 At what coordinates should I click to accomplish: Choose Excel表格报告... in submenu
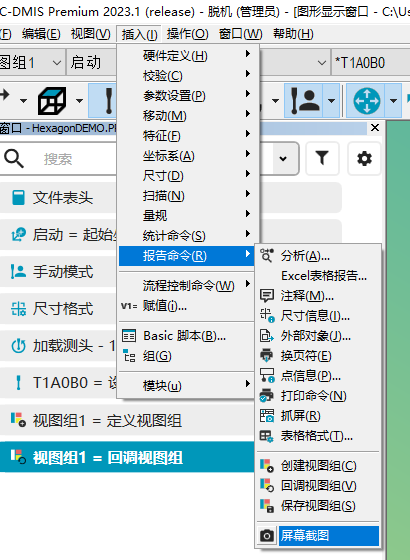click(318, 276)
